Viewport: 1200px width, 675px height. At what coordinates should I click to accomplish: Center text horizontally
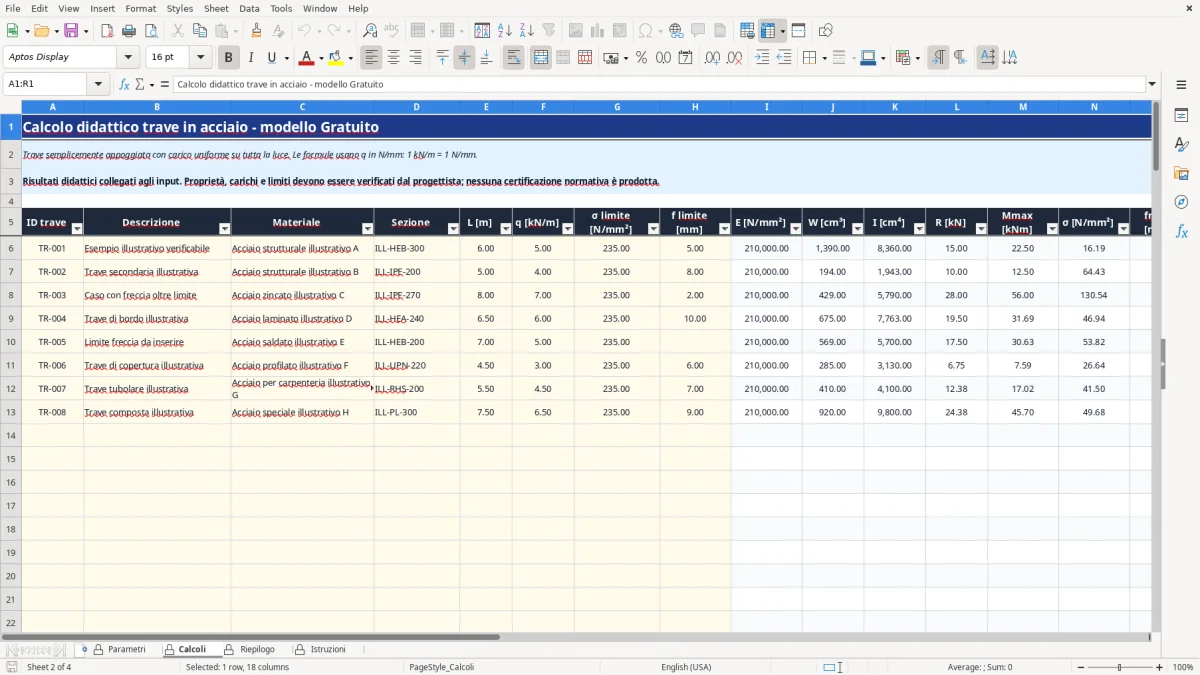[x=394, y=58]
